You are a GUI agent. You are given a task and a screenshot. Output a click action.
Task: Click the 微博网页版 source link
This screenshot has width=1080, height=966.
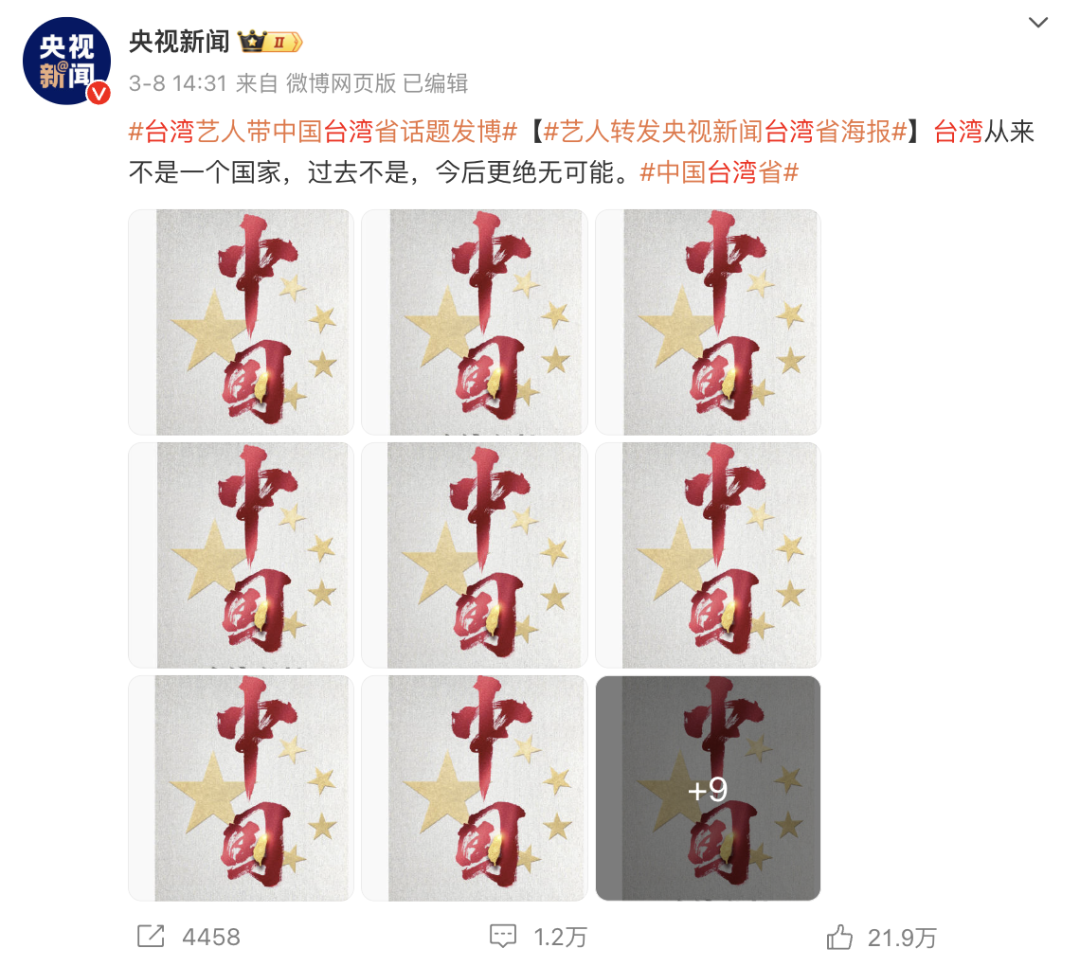coord(341,83)
